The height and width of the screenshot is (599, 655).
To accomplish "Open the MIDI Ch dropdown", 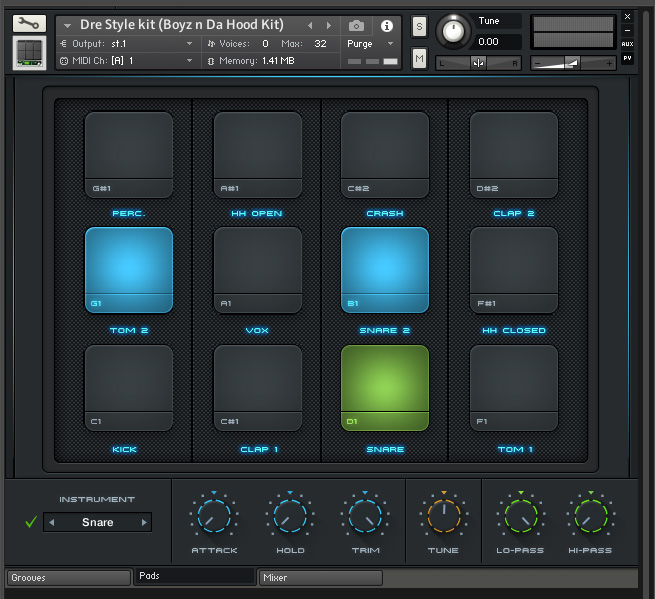I will [127, 61].
